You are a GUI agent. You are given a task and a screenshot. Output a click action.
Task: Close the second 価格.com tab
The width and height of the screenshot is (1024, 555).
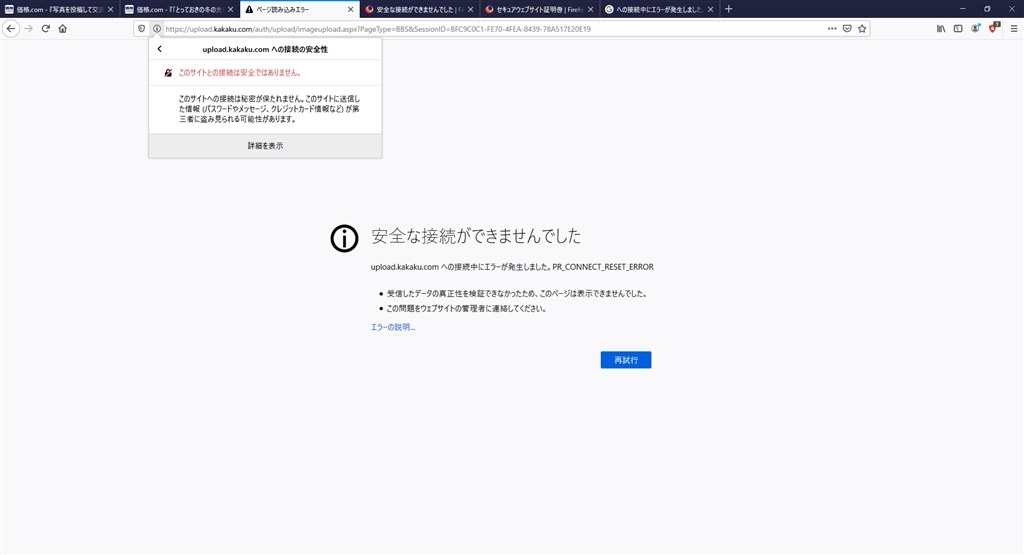pos(231,9)
